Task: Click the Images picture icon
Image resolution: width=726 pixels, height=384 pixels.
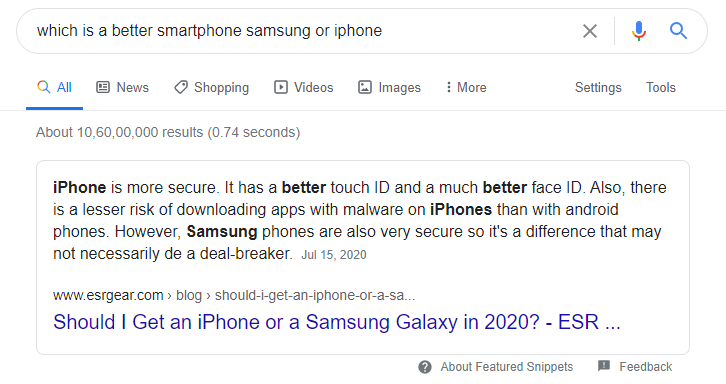Action: pos(365,87)
